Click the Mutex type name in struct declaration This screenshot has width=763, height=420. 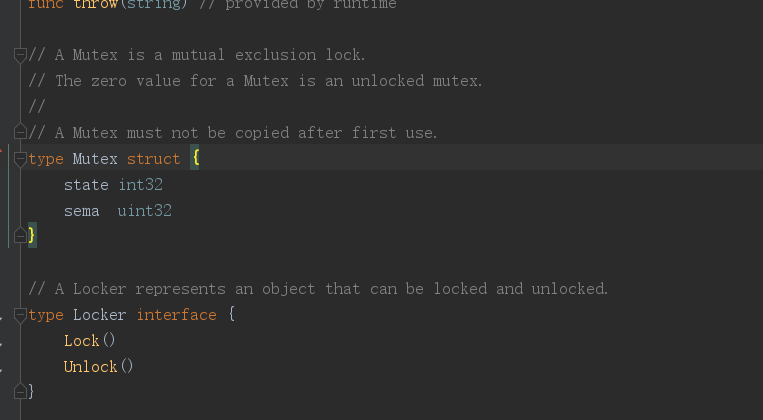point(95,159)
